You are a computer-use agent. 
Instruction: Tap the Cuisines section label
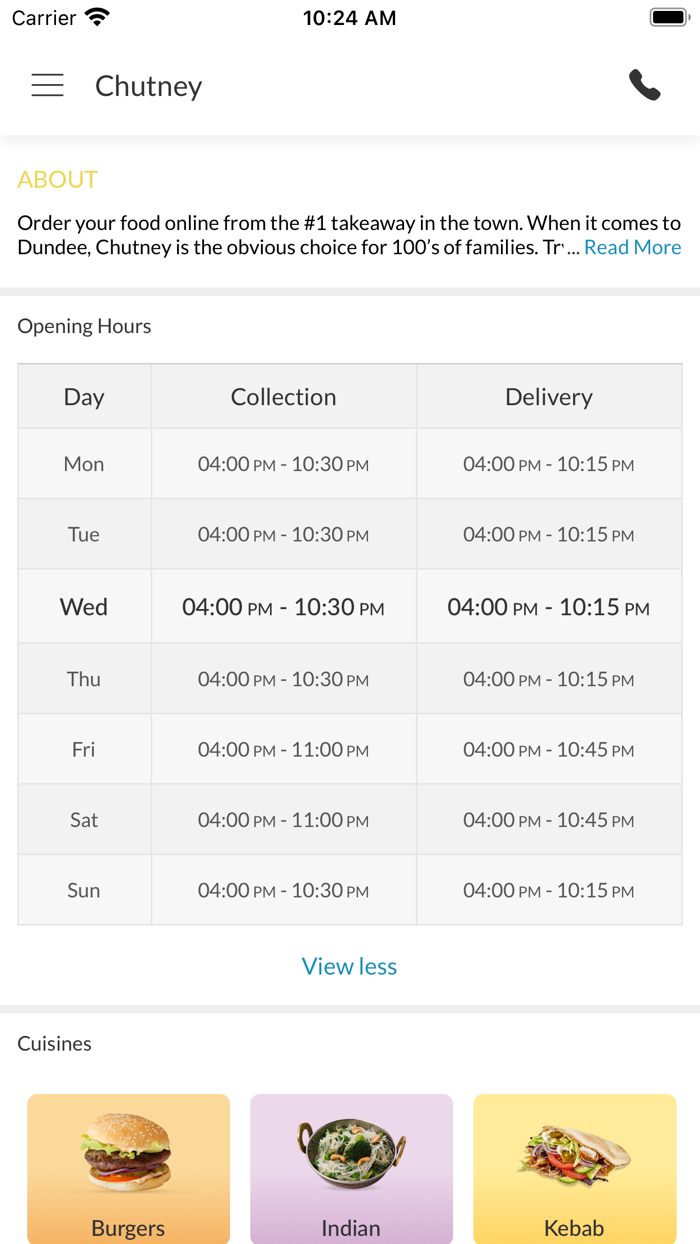tap(54, 1044)
